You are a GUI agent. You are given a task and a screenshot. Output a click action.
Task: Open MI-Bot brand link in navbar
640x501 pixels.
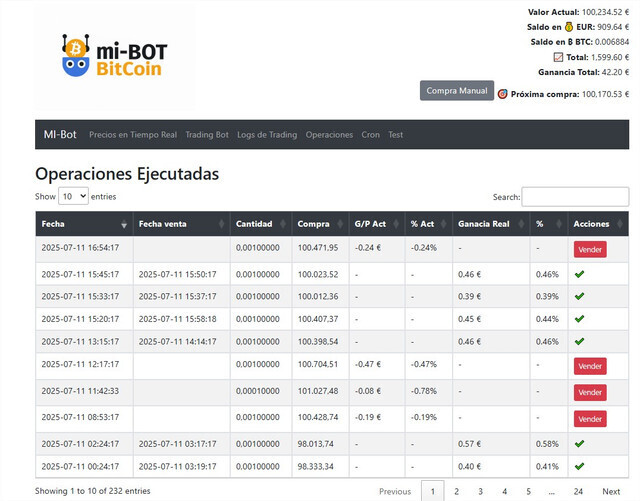point(60,134)
